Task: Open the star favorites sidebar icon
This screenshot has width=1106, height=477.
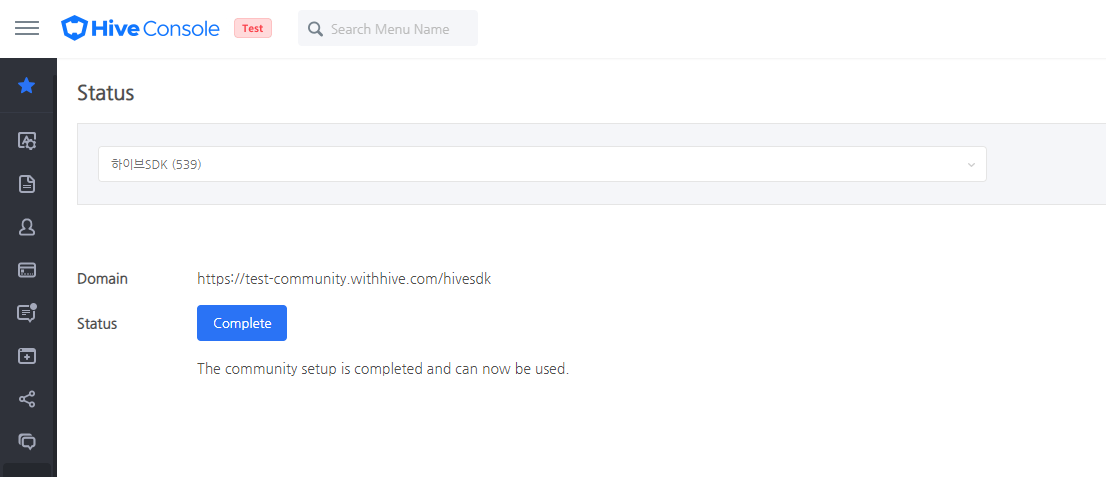Action: pos(27,85)
